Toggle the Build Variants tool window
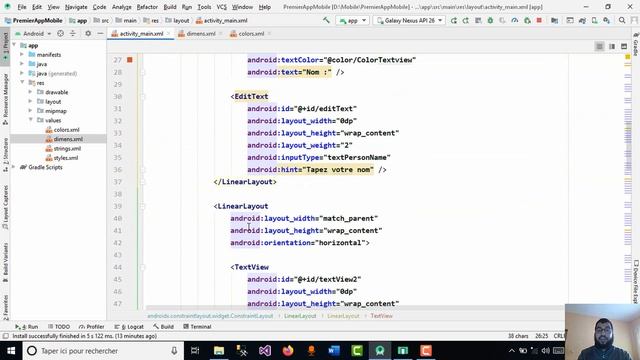Viewport: 640px width, 360px height. pos(5,262)
